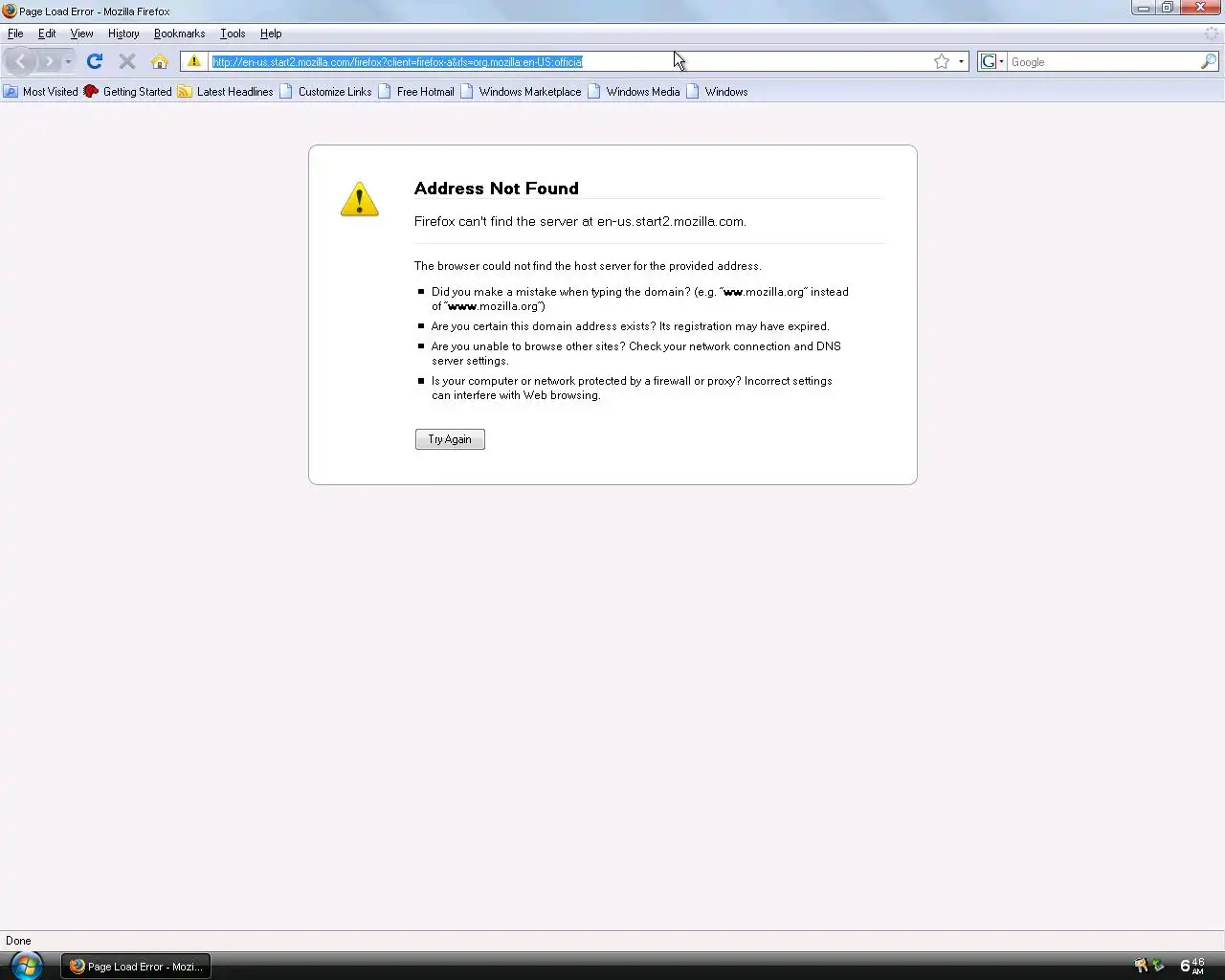Open the Help menu
The width and height of the screenshot is (1225, 980).
click(x=271, y=33)
